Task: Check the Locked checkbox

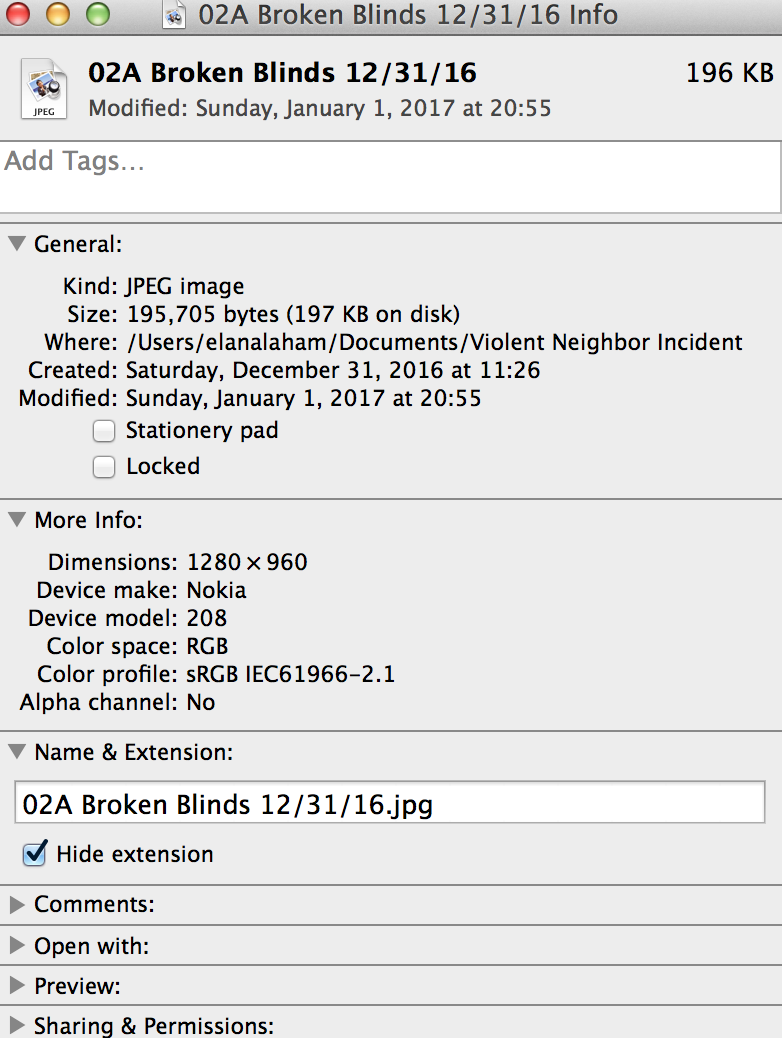Action: coord(104,467)
